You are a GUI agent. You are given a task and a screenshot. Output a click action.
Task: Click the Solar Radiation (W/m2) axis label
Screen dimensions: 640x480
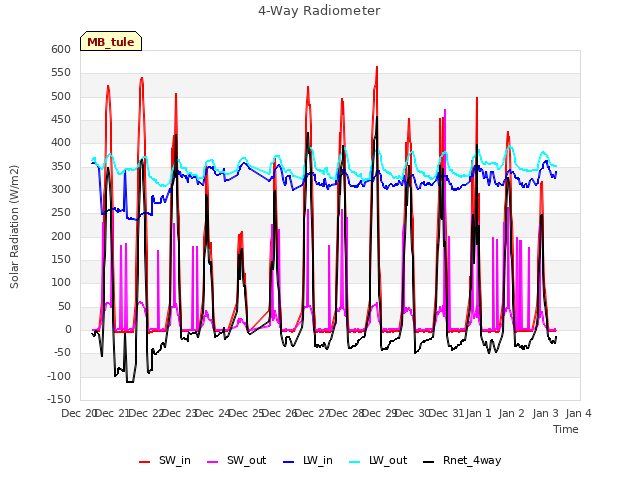[14, 227]
